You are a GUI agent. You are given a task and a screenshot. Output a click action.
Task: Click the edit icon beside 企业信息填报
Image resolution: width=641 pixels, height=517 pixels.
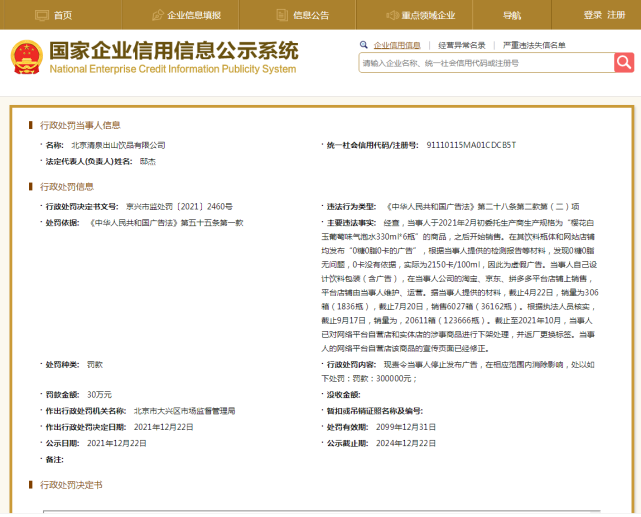[158, 16]
